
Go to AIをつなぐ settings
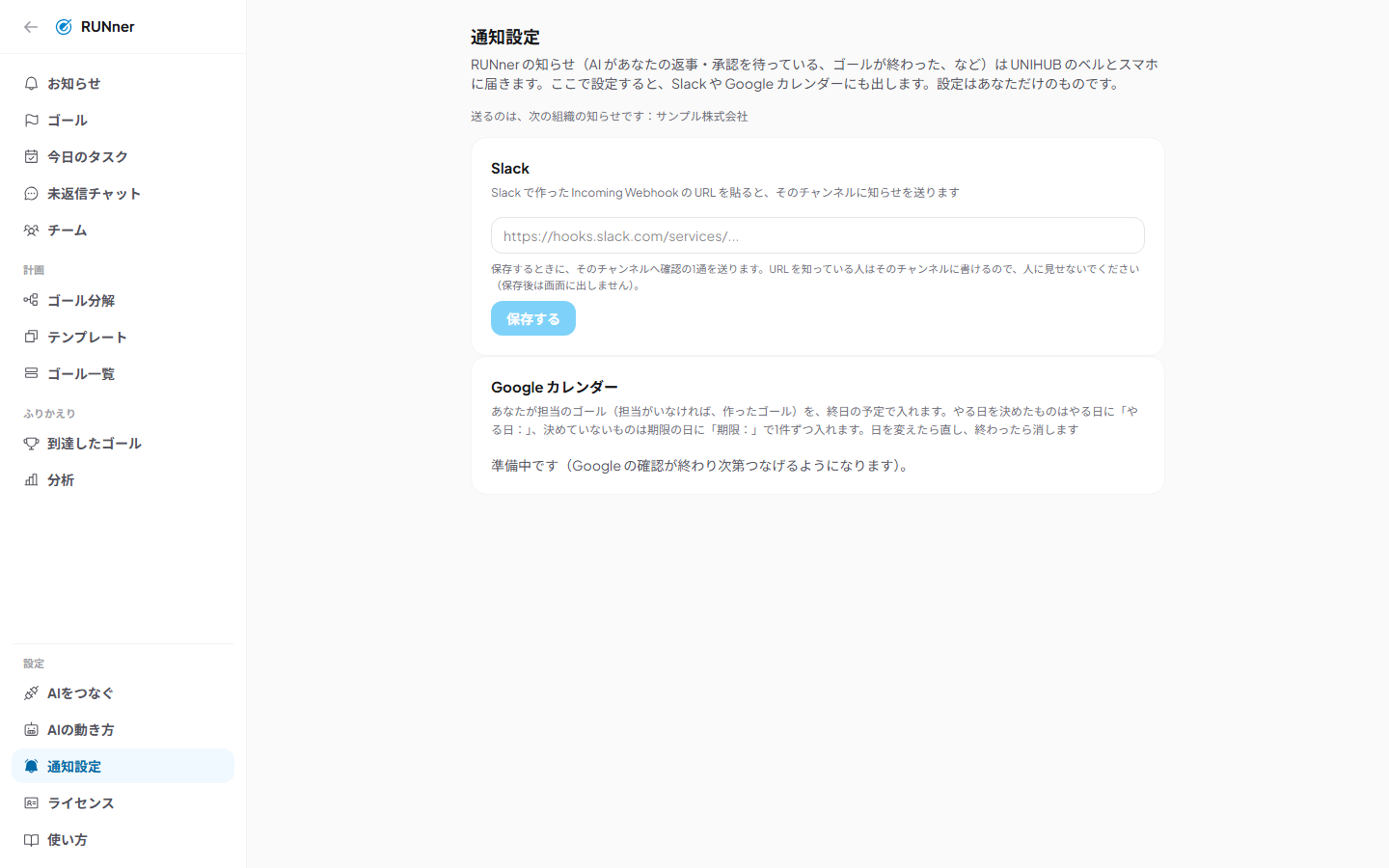(x=123, y=693)
